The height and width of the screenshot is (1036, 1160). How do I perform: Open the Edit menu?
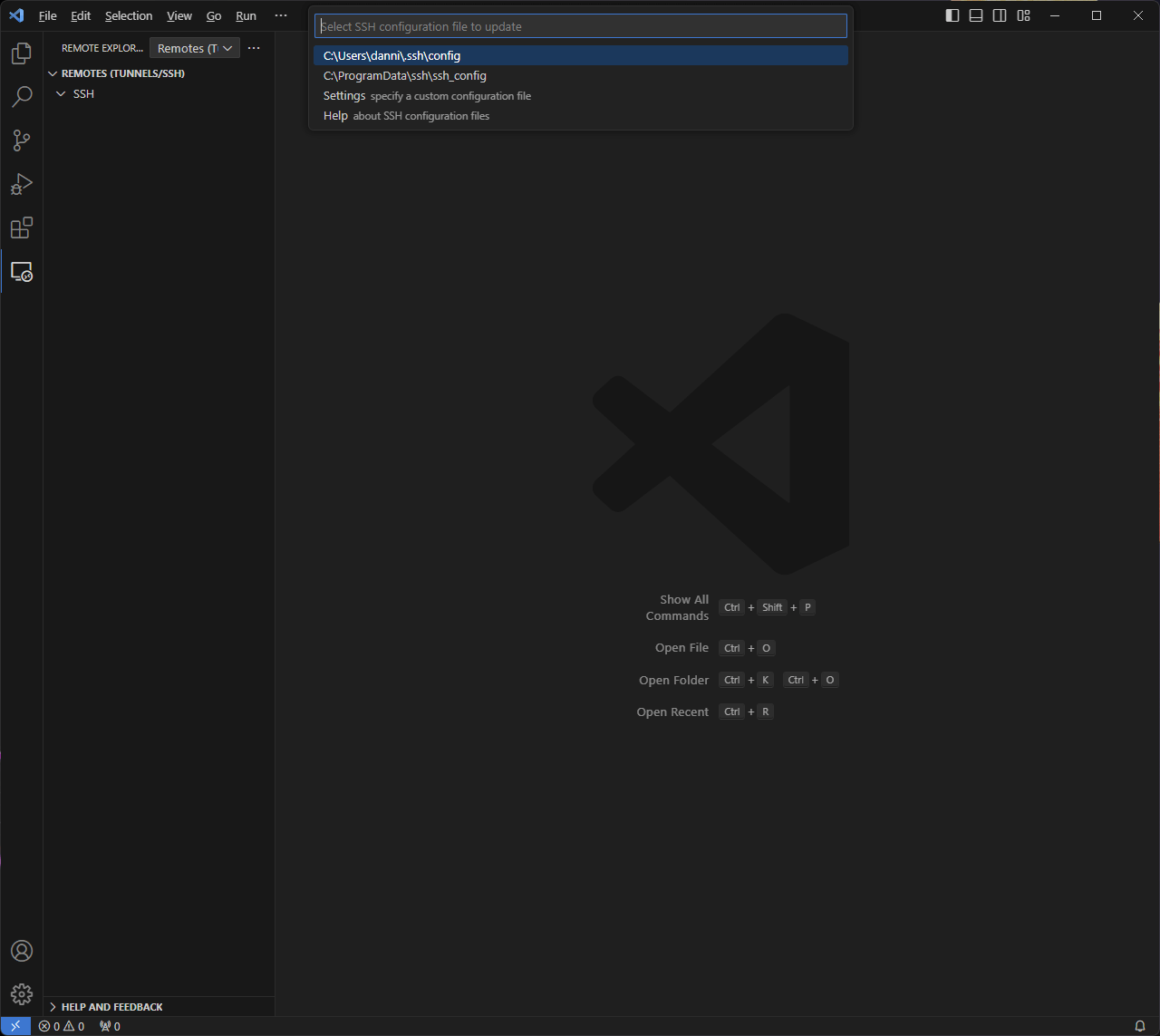click(x=81, y=15)
